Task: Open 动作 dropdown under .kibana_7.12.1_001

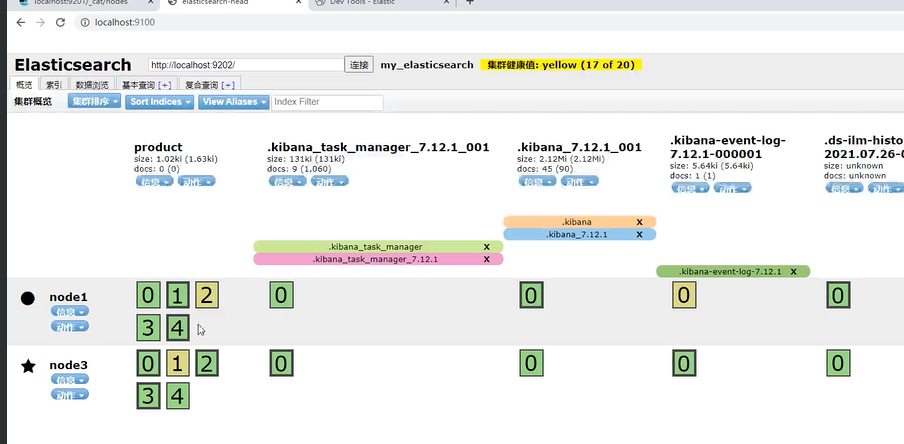Action: (580, 182)
